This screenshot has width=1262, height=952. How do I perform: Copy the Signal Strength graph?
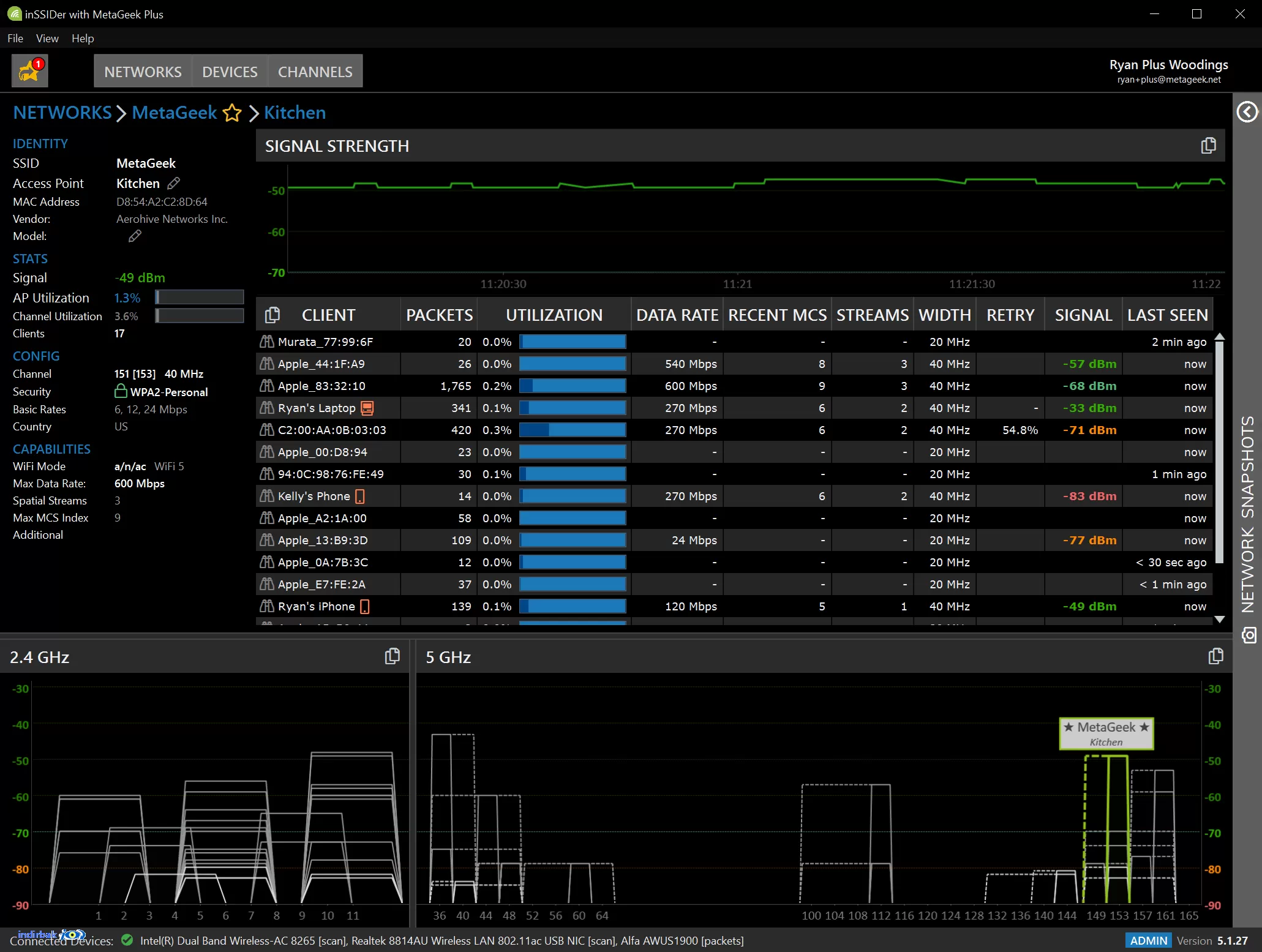pyautogui.click(x=1208, y=146)
